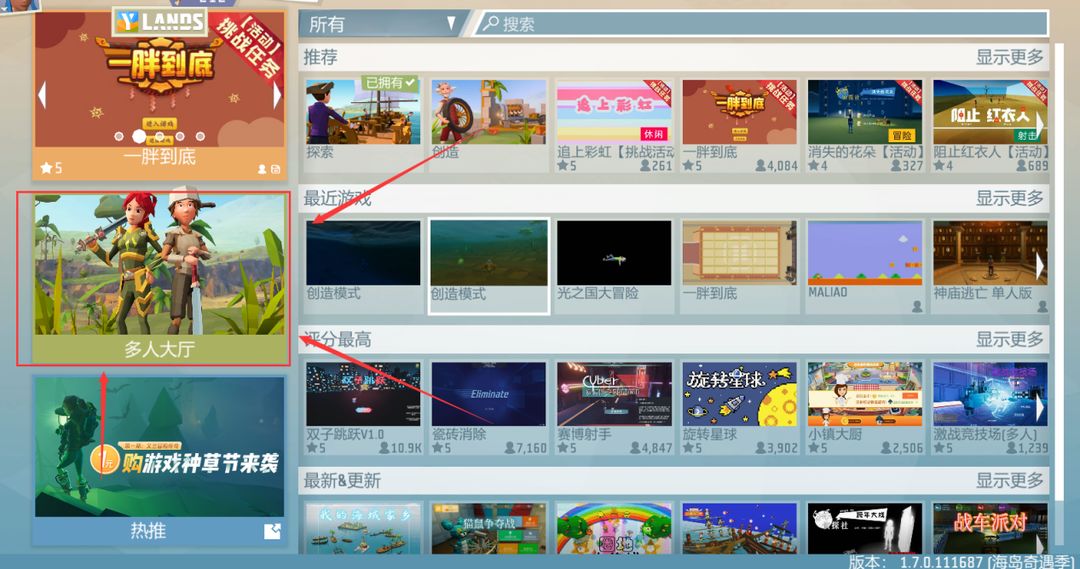Open the highlighted second 创造模式 recent game
This screenshot has height=569, width=1080.
click(x=488, y=266)
